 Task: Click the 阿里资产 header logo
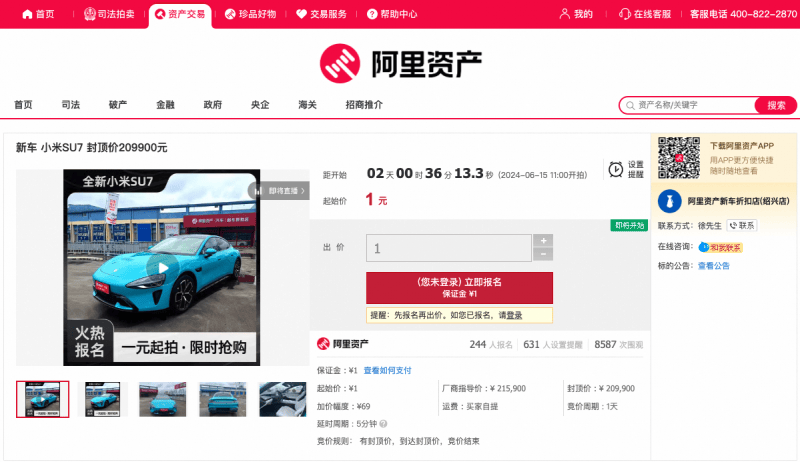401,64
